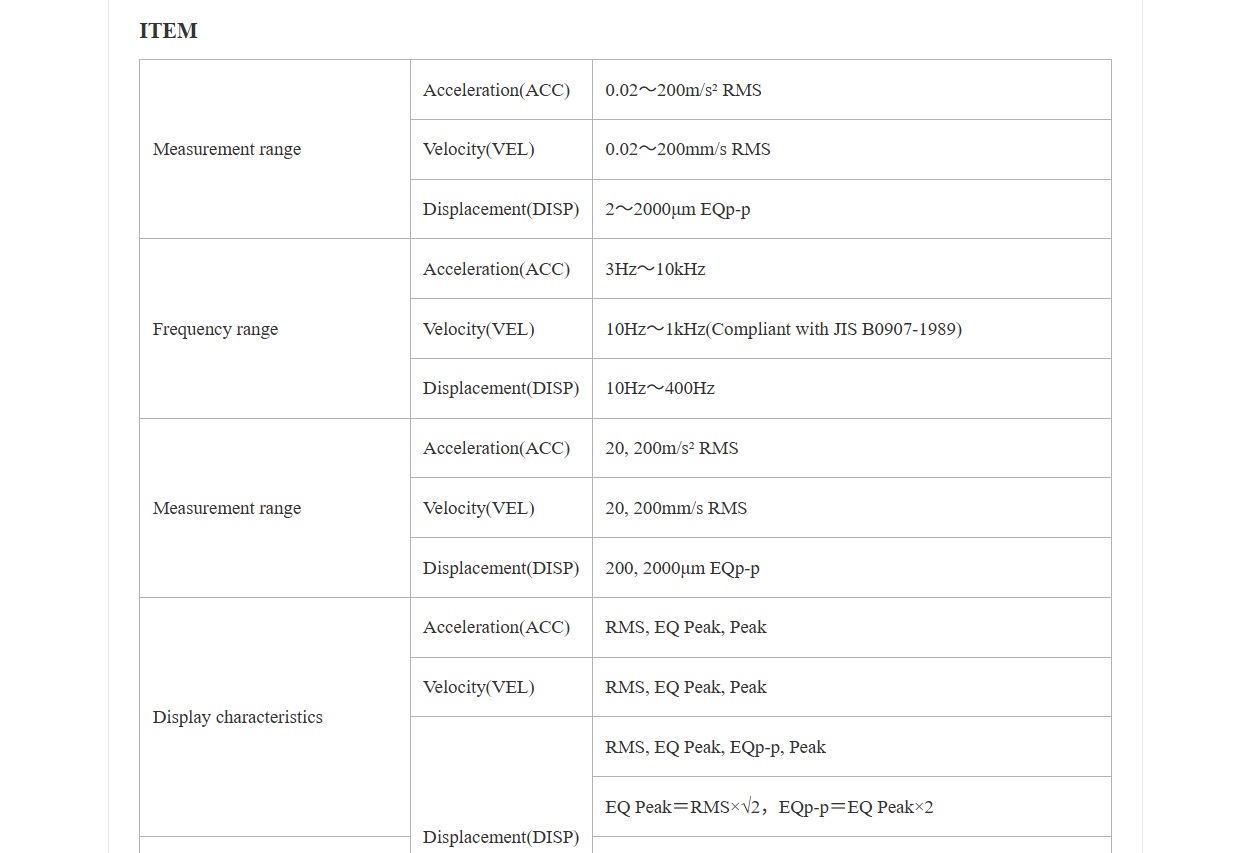This screenshot has width=1243, height=853.
Task: Click the 20, 200mm/s RMS value
Action: point(852,508)
